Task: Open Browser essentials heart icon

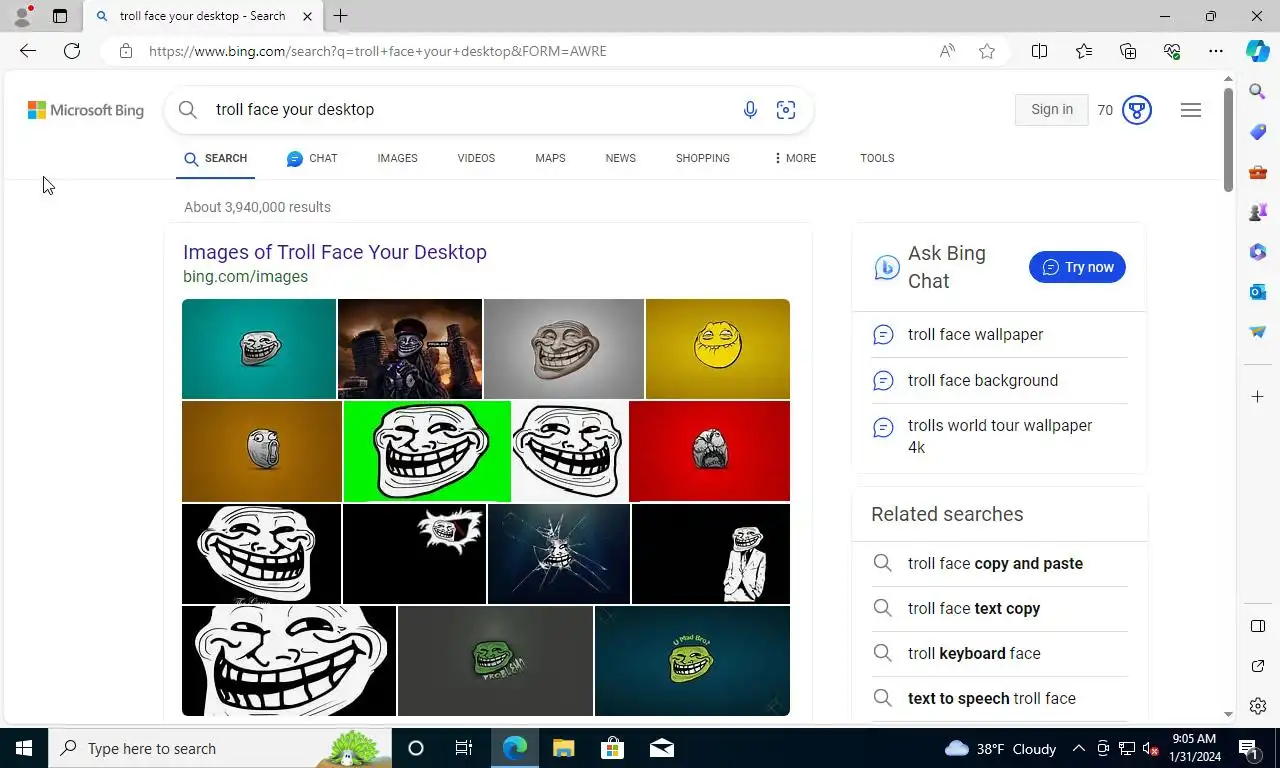Action: coord(1172,51)
